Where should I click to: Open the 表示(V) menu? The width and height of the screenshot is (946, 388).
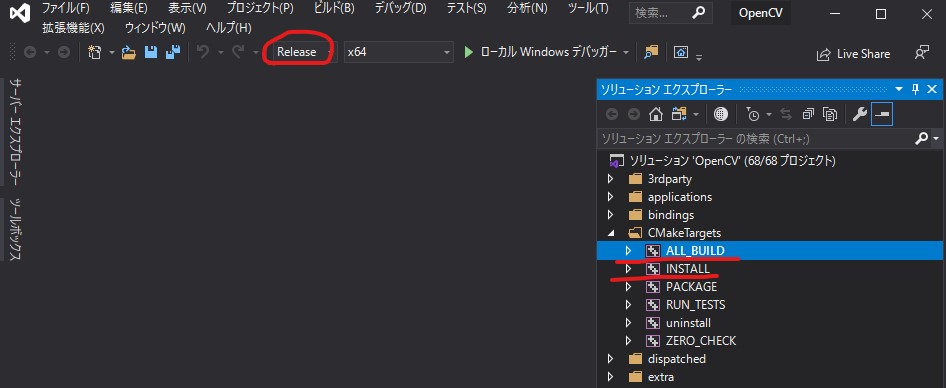click(x=187, y=9)
